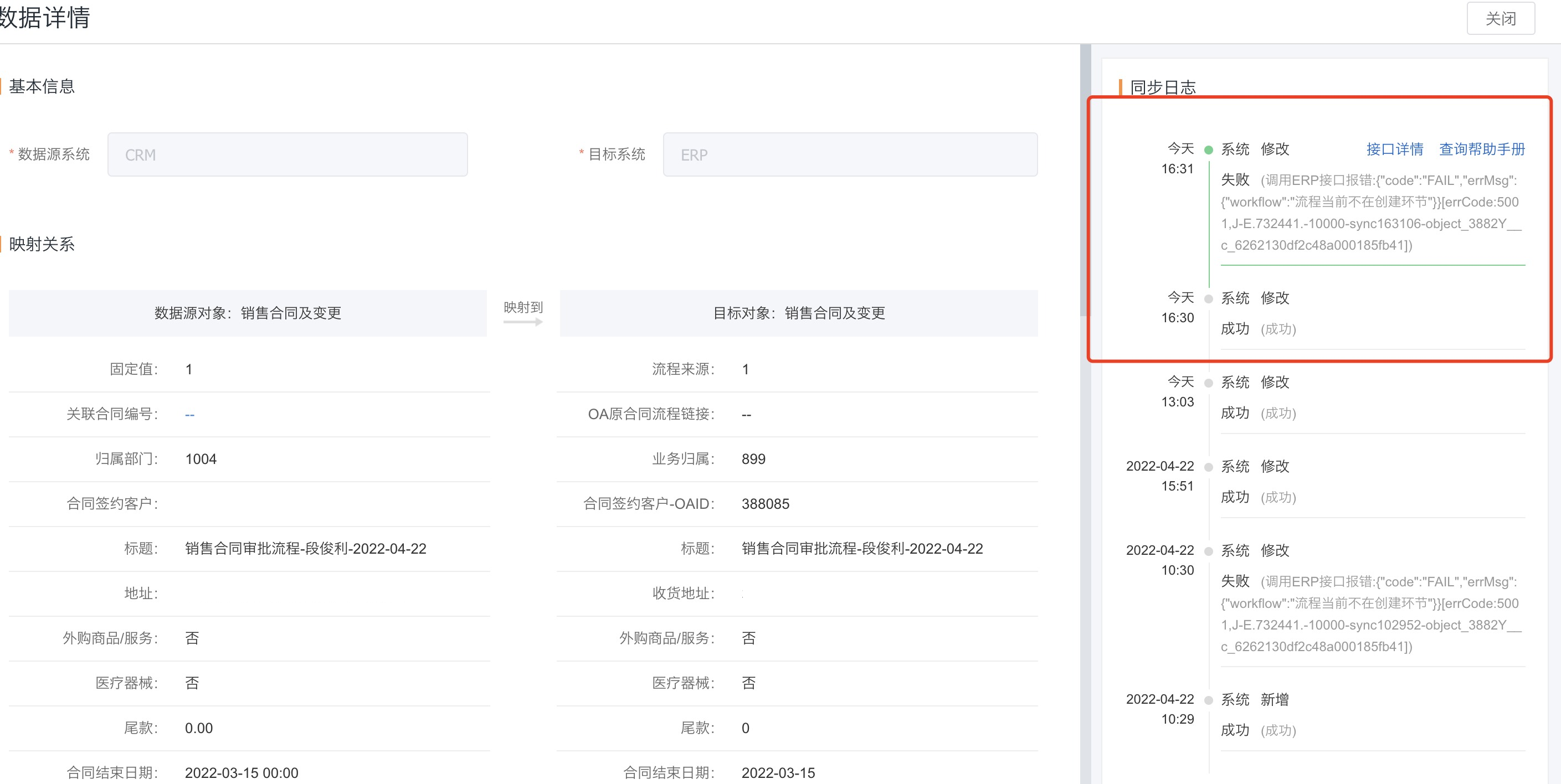Screen dimensions: 1561x784
Task: Click the 目标系统 ERP input field
Action: pyautogui.click(x=850, y=155)
